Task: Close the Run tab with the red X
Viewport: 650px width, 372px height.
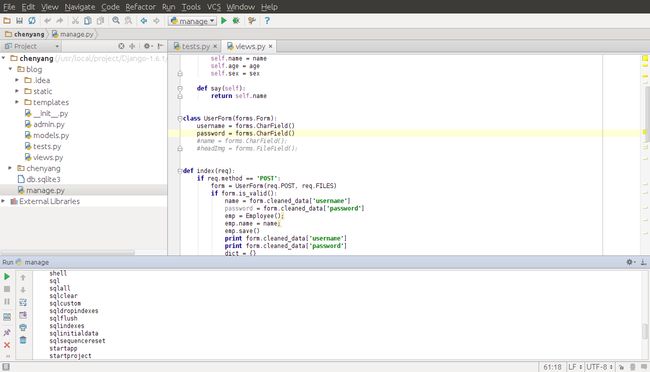Action: coord(7,345)
